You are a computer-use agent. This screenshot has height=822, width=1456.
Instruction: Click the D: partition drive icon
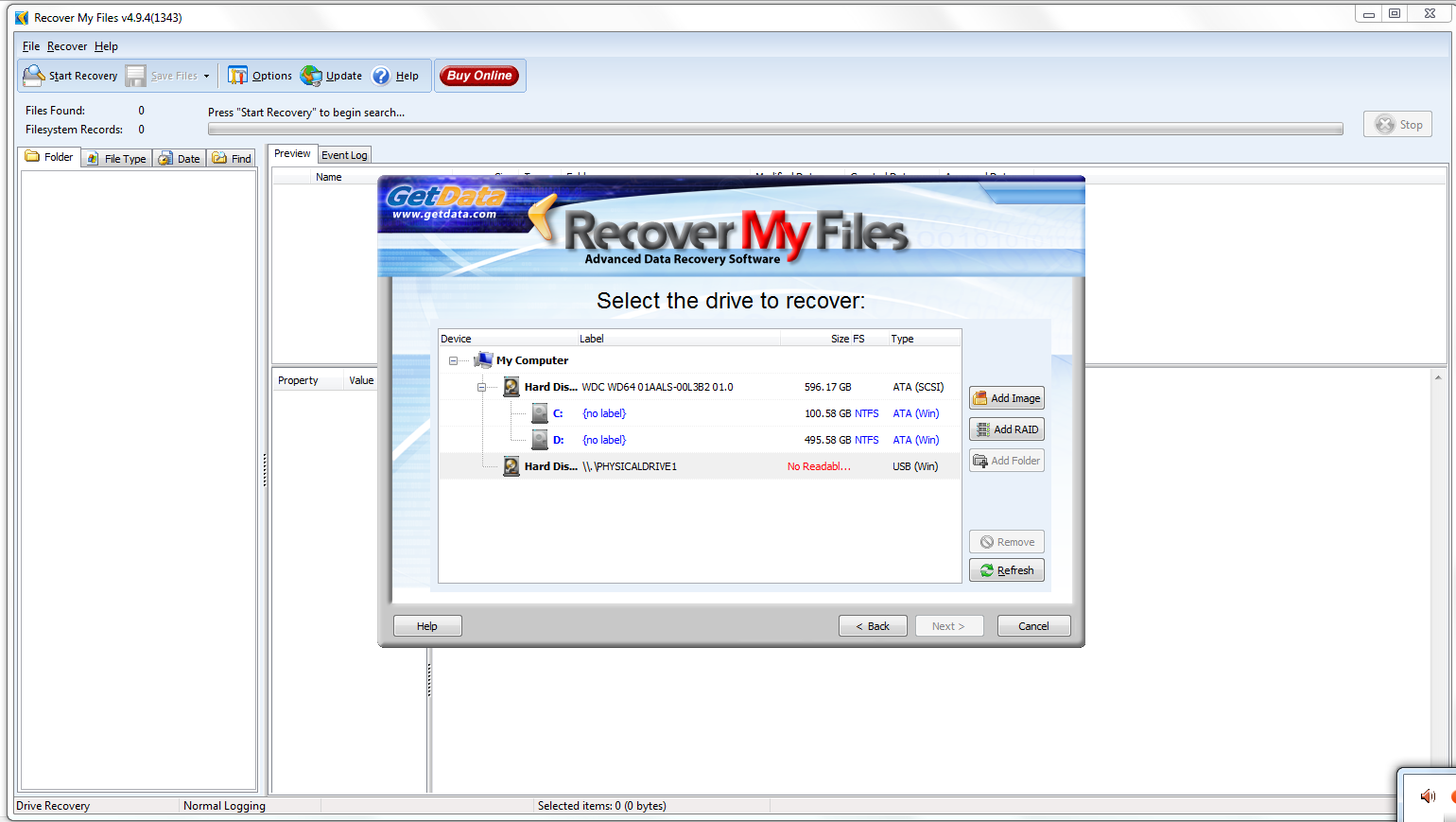tap(540, 440)
